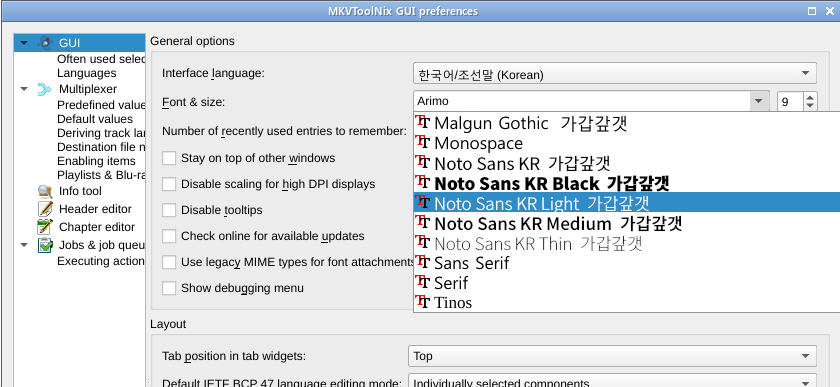The image size is (840, 387).
Task: Choose Monospace font from list
Action: [627, 143]
